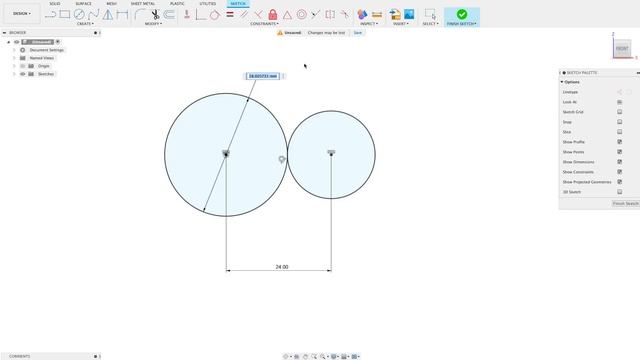Open the Modify dropdown menu

point(153,24)
